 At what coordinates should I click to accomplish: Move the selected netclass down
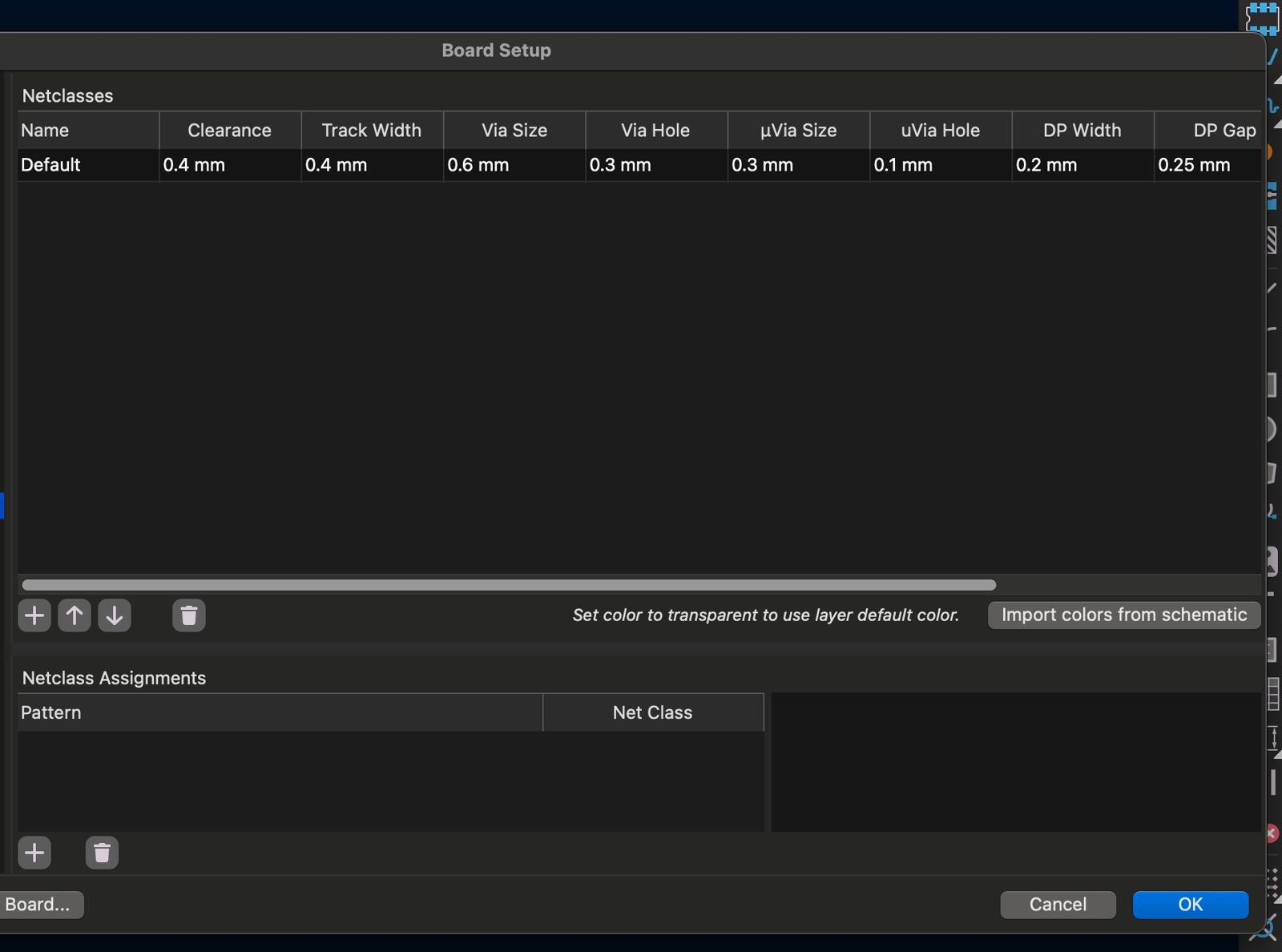pyautogui.click(x=115, y=615)
